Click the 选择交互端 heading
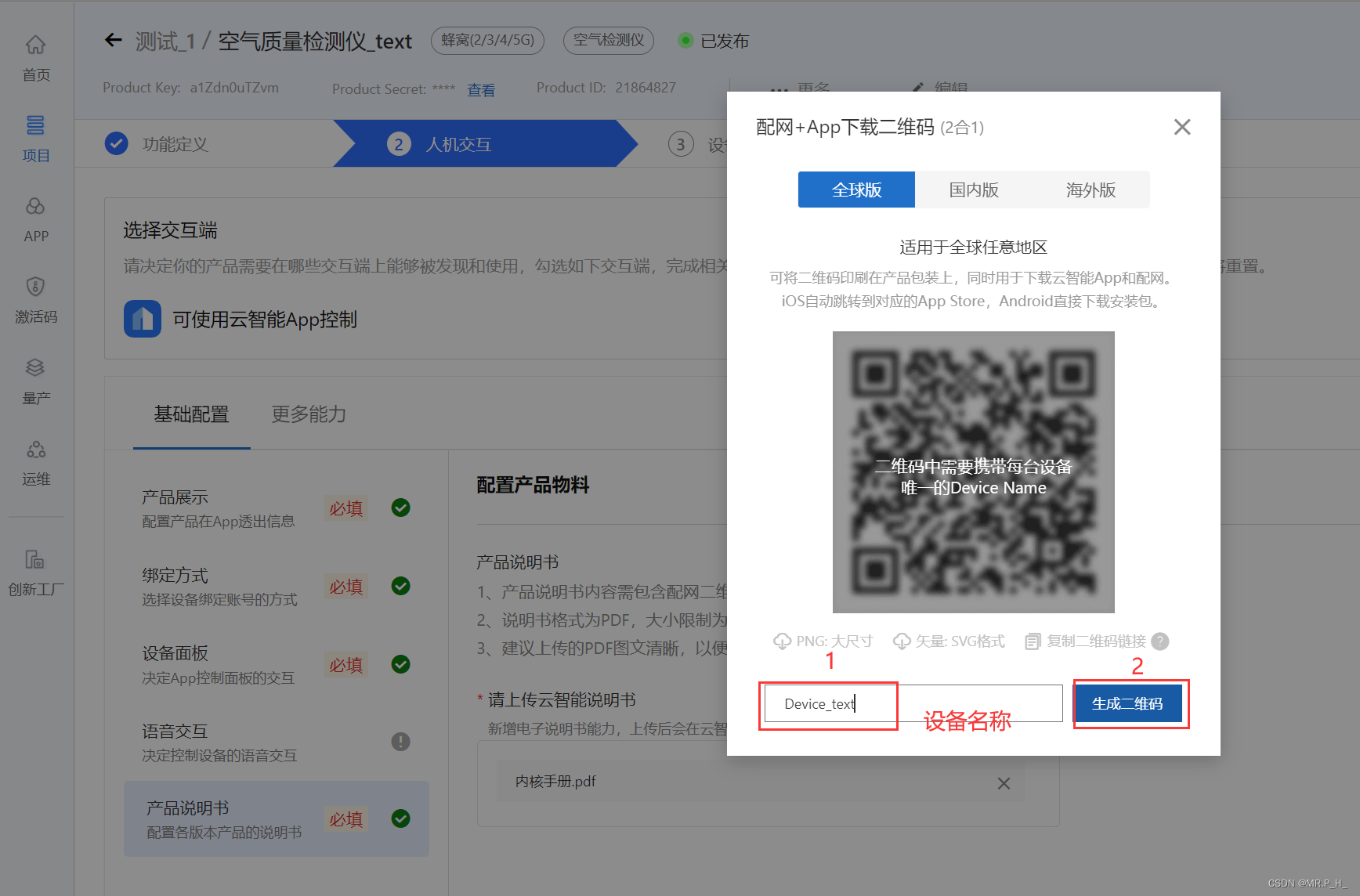 click(x=170, y=230)
